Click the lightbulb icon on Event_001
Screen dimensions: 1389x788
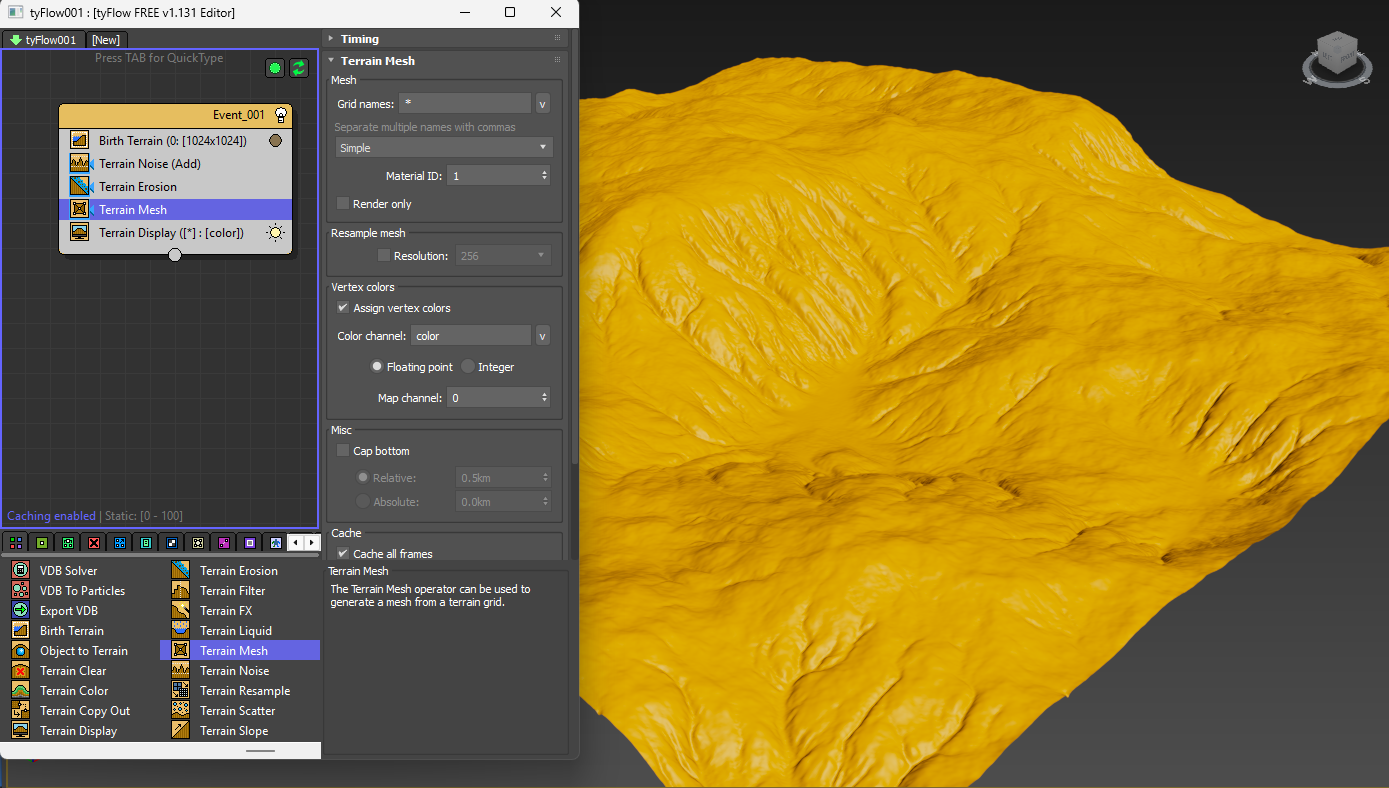(282, 115)
